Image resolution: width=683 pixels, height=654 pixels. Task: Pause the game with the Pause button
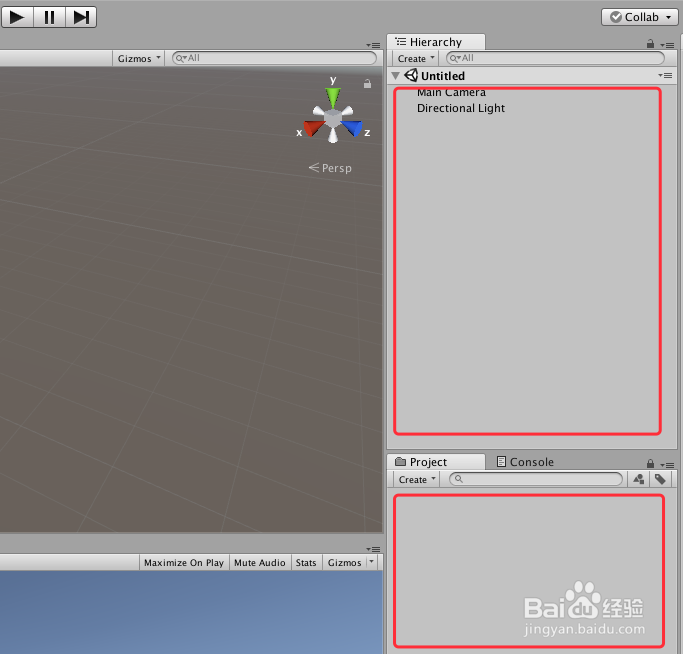click(x=49, y=17)
